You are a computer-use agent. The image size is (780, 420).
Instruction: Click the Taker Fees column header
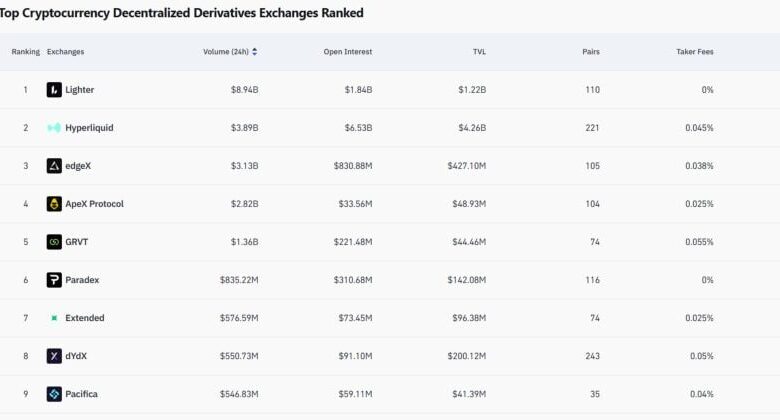click(694, 52)
